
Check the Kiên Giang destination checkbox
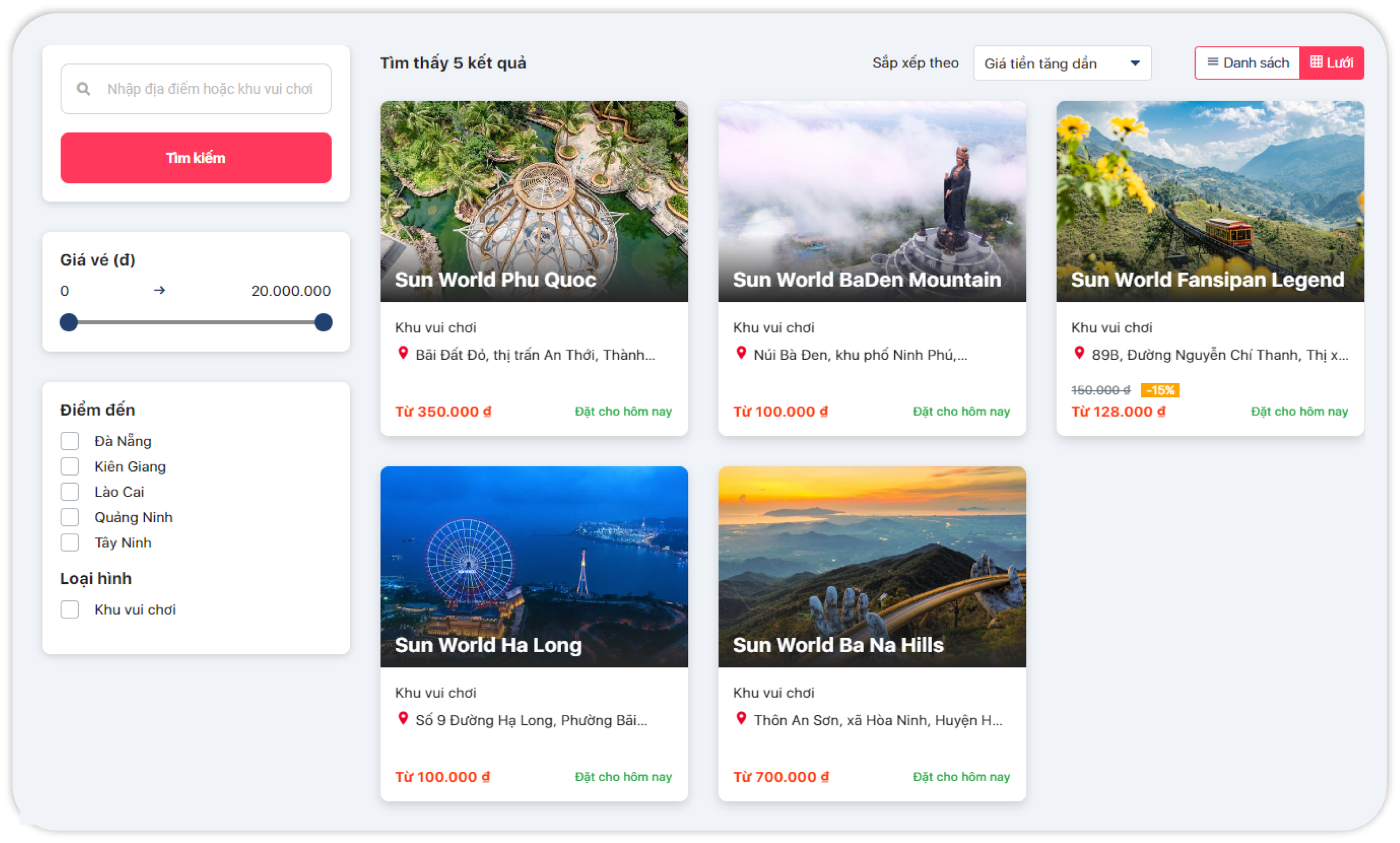point(70,466)
